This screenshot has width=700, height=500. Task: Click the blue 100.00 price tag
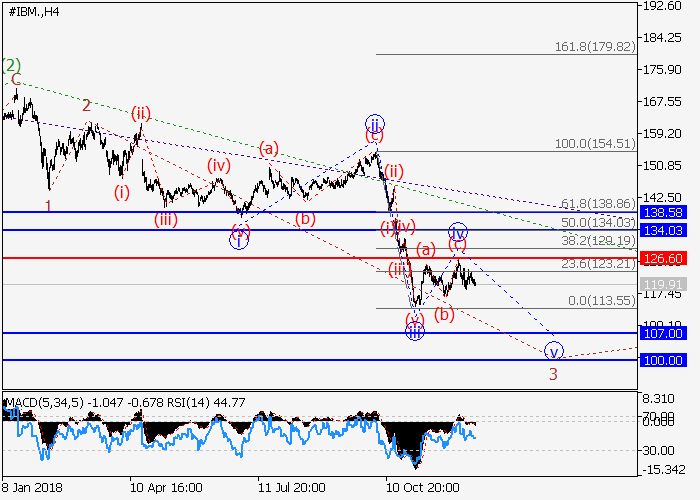pos(663,360)
